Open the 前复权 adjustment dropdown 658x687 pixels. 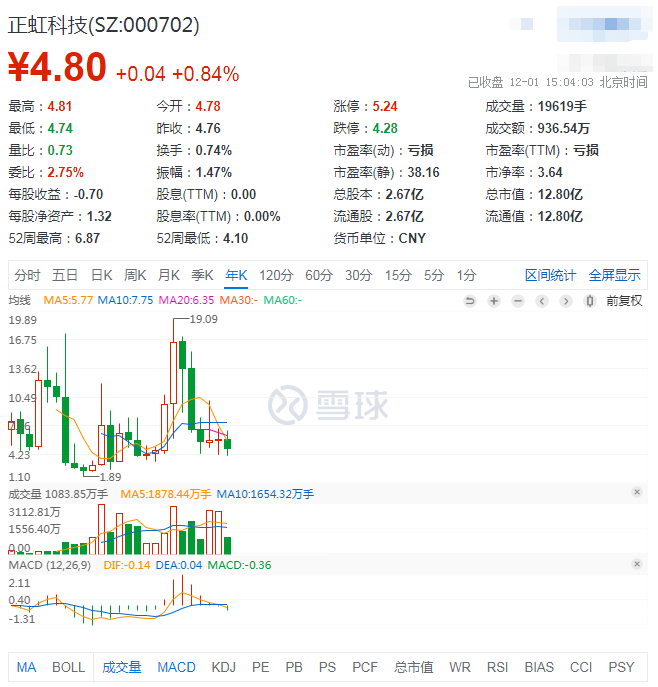point(626,301)
